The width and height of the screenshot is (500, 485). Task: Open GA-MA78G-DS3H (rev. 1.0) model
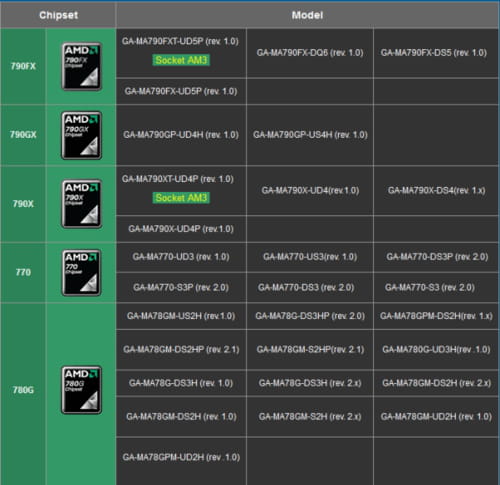tap(181, 383)
